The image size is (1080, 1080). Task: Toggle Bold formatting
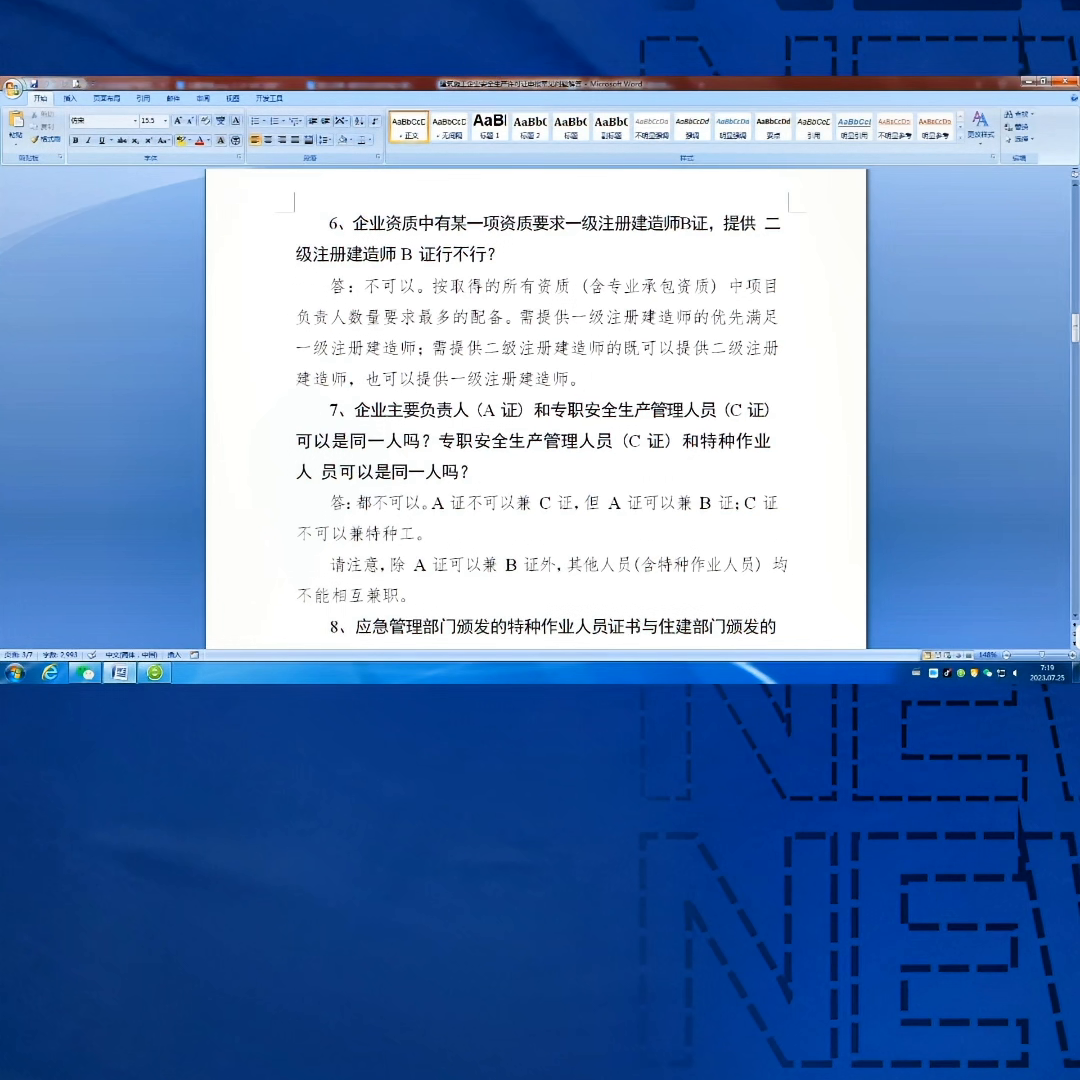[x=75, y=141]
